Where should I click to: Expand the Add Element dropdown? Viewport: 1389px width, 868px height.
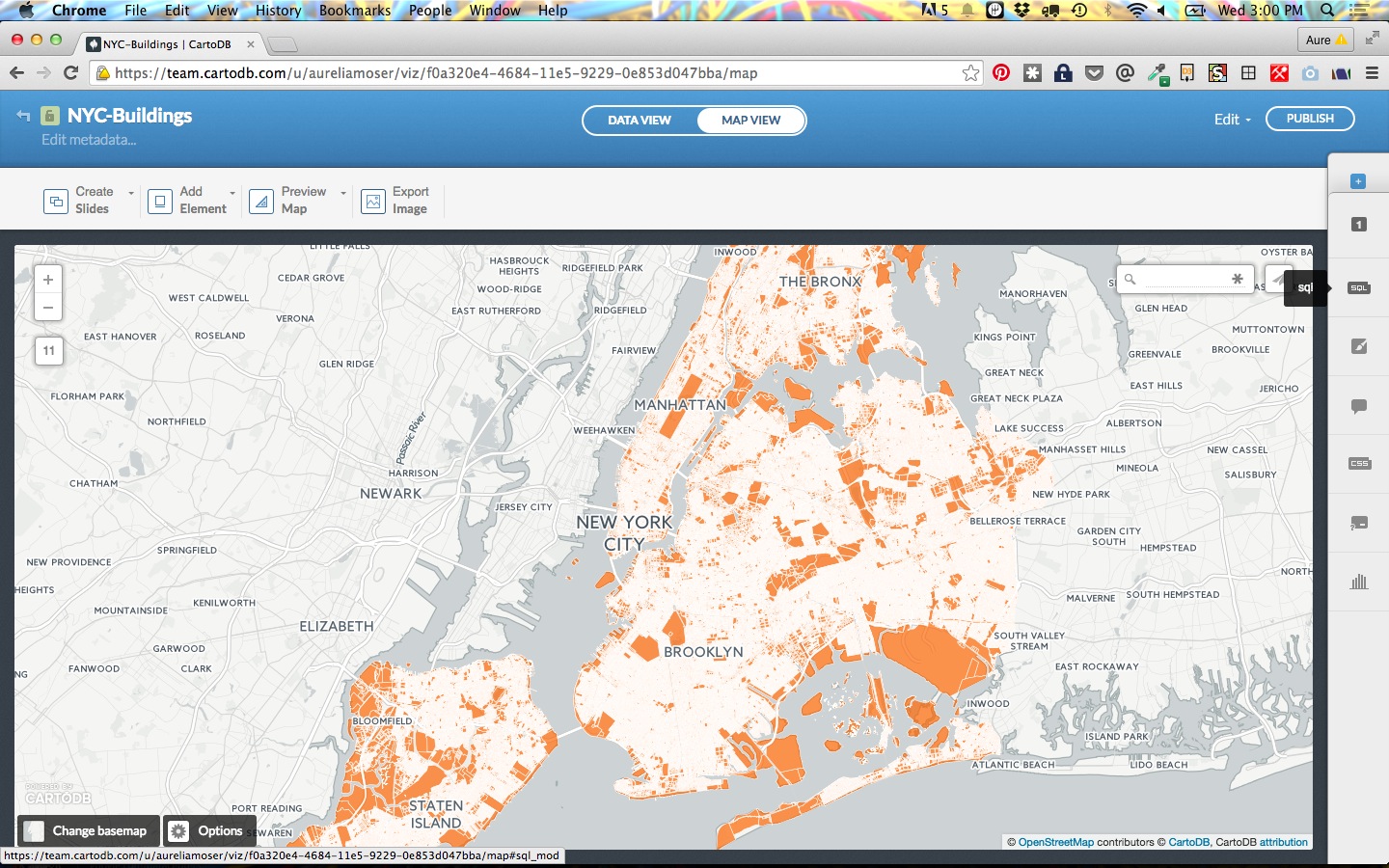click(232, 193)
